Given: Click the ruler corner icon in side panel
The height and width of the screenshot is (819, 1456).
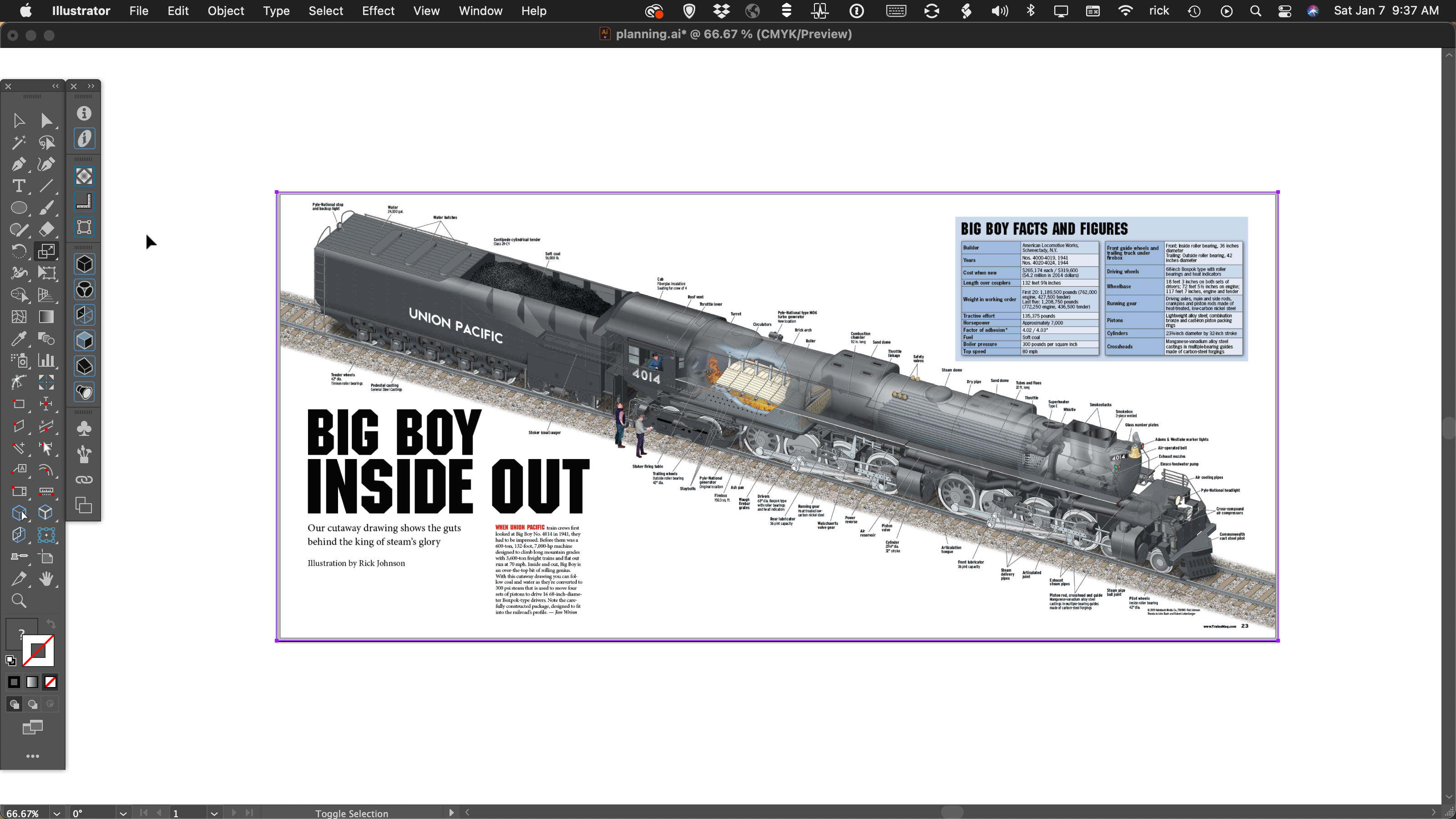Looking at the screenshot, I should [x=84, y=201].
